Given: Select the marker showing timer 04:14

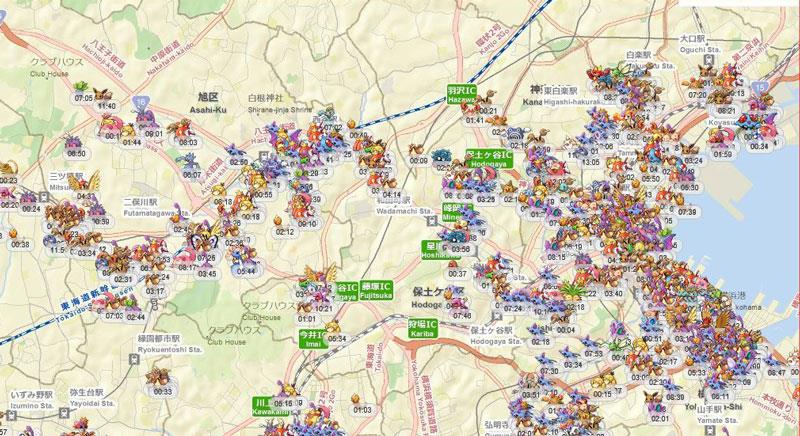Looking at the screenshot, I should tap(391, 189).
